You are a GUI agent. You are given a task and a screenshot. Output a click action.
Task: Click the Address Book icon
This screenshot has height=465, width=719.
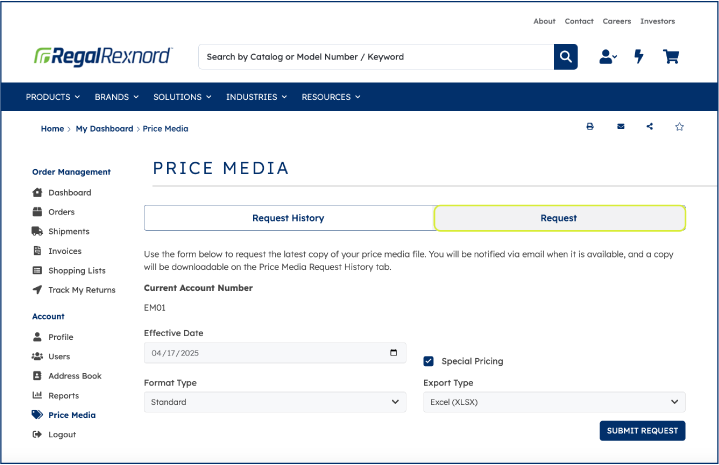(x=37, y=376)
